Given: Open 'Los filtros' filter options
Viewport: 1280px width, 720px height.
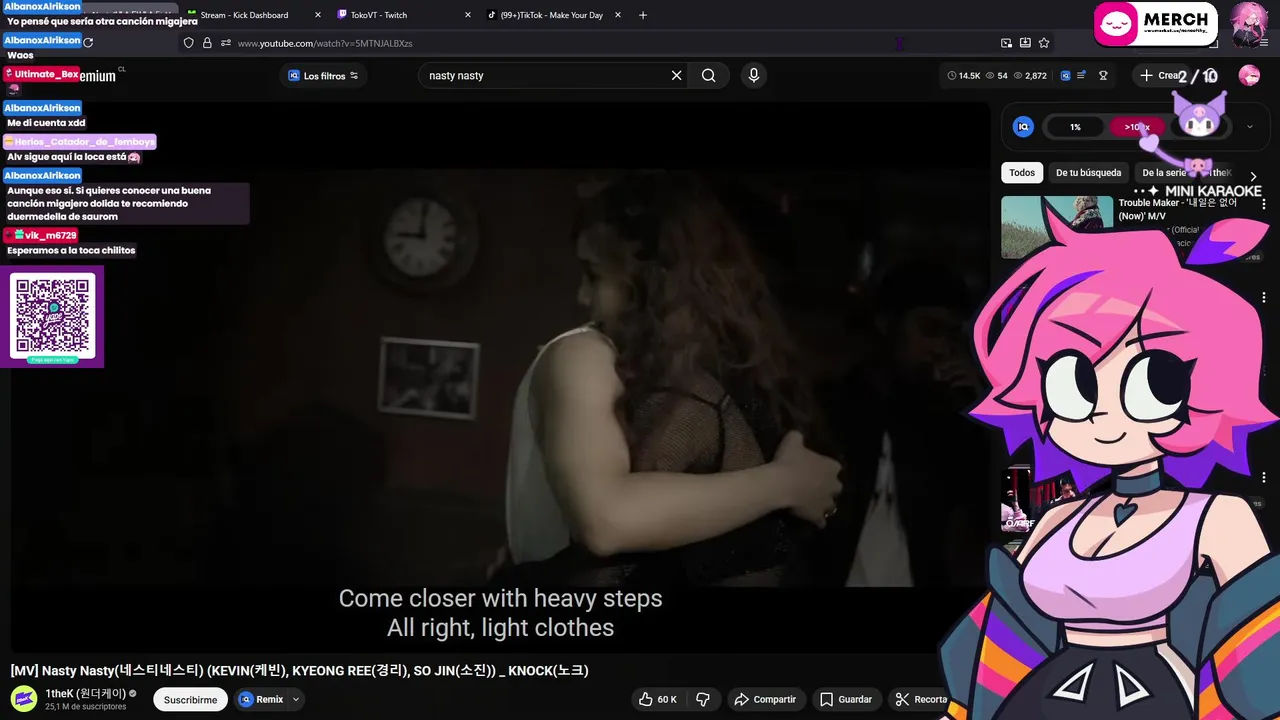Looking at the screenshot, I should (x=323, y=76).
